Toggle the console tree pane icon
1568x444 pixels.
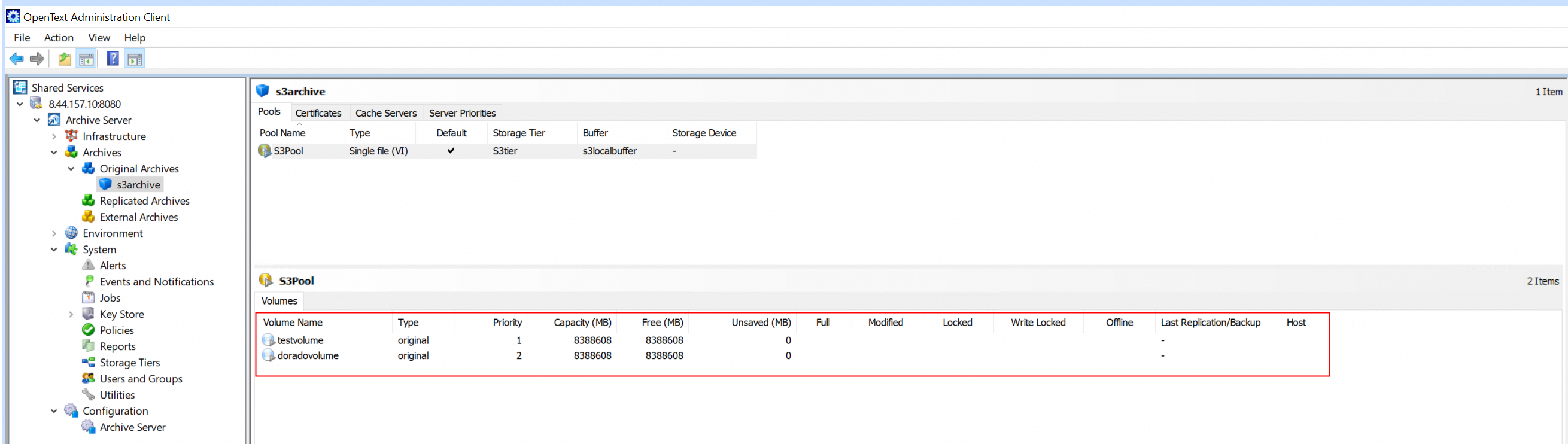click(86, 59)
